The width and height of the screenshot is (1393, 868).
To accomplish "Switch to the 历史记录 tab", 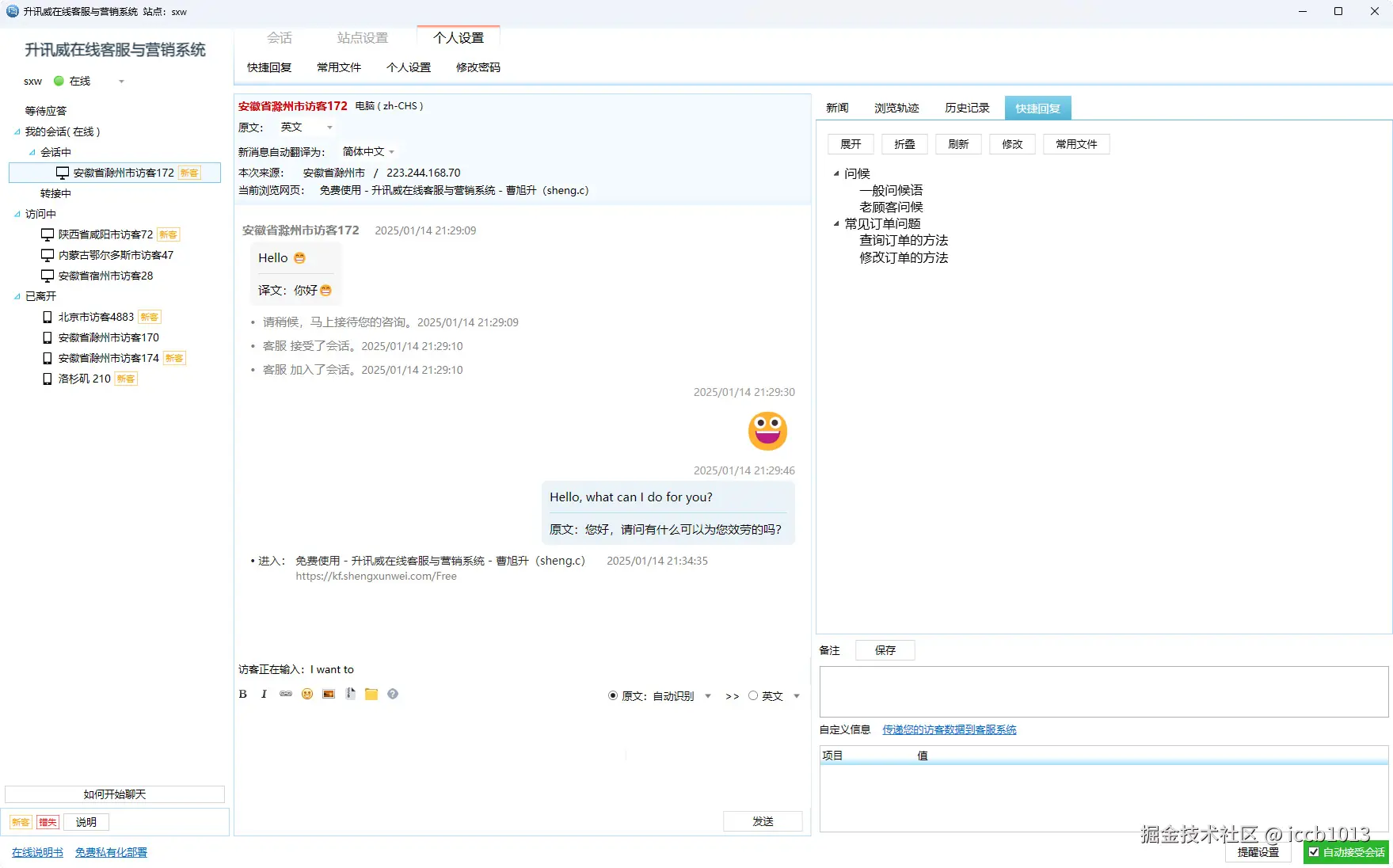I will tap(967, 108).
